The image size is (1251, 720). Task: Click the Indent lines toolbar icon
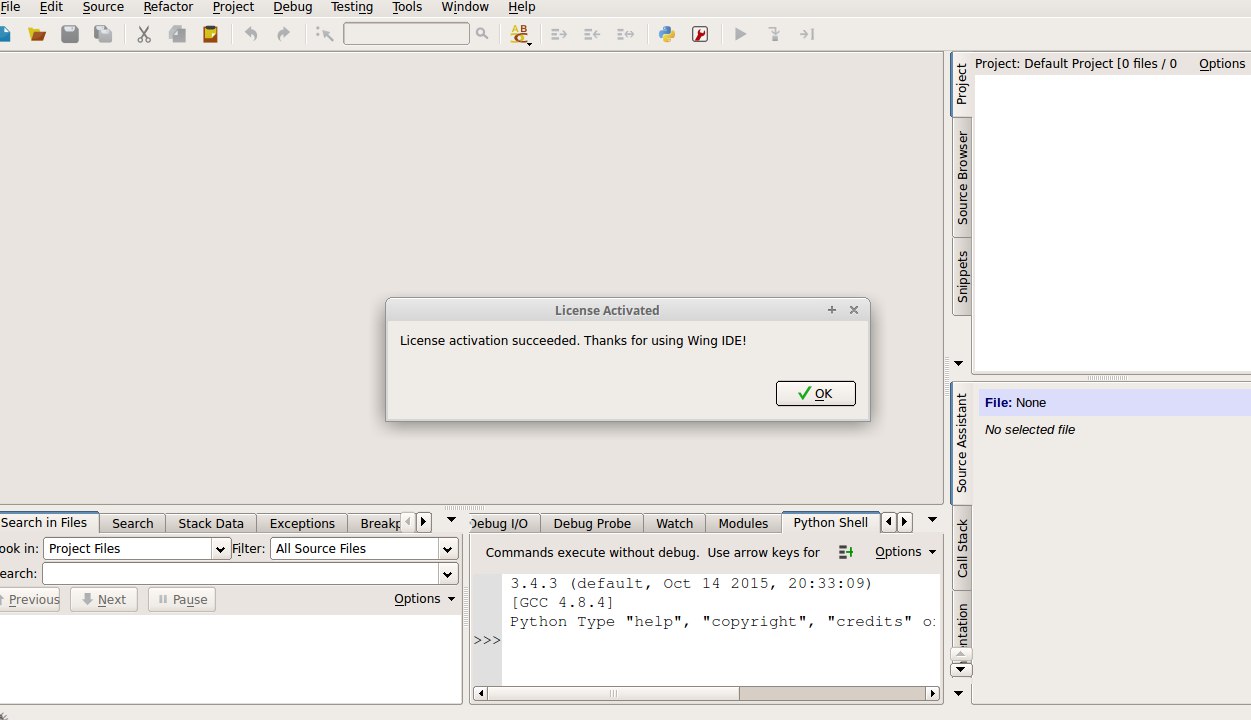tap(559, 34)
